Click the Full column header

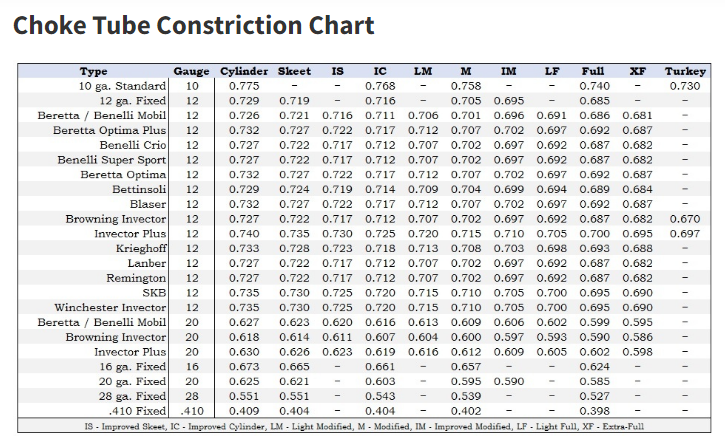[x=592, y=72]
